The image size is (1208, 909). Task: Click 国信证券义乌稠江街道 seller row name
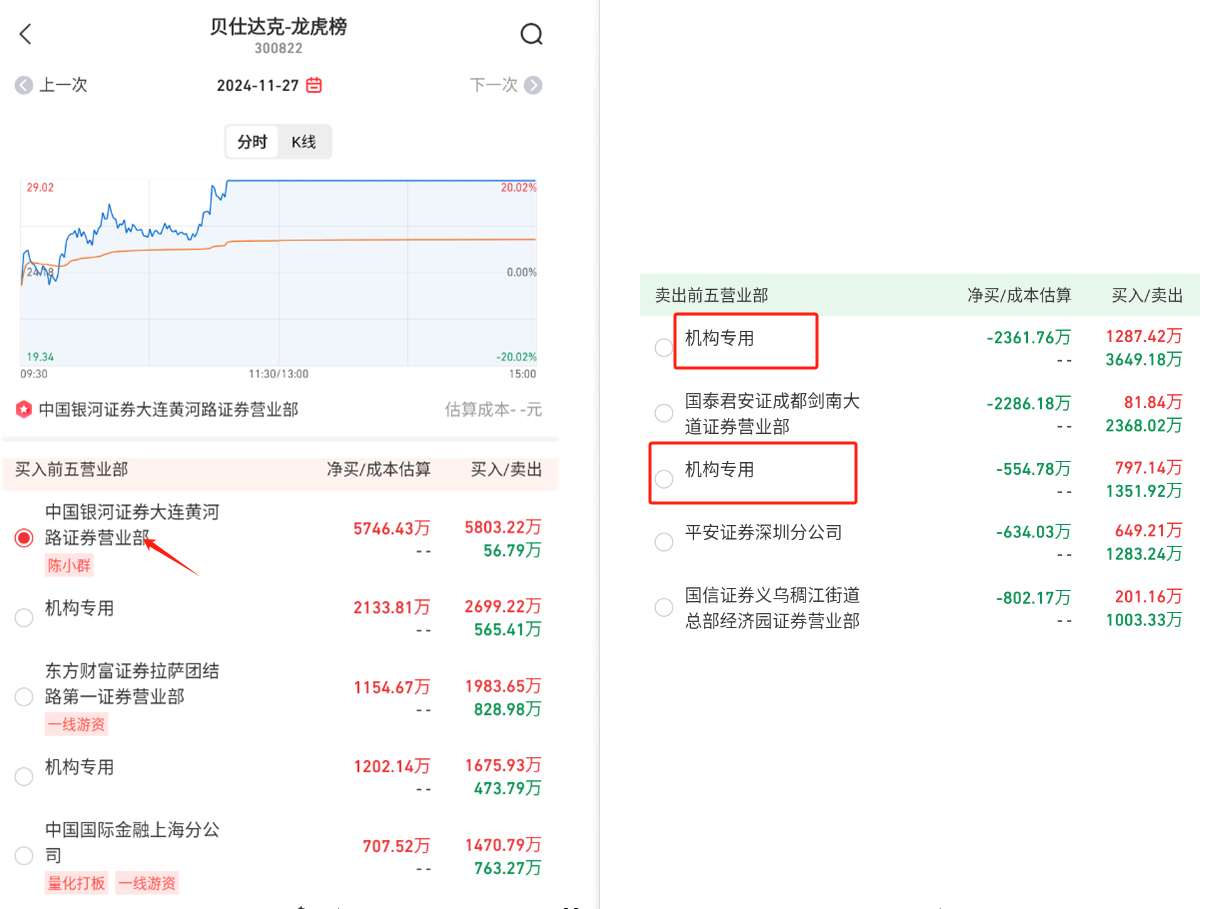point(772,607)
